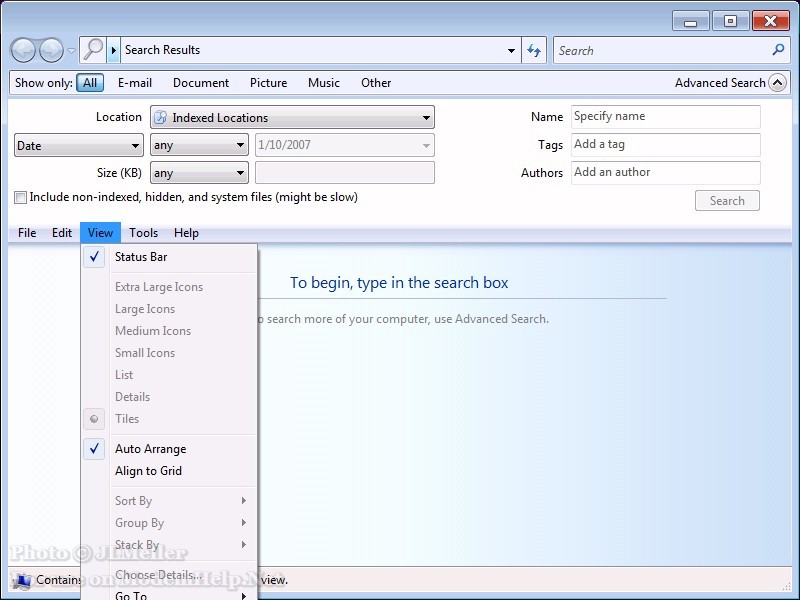Toggle Status Bar in View menu
The height and width of the screenshot is (600, 800).
coord(141,257)
